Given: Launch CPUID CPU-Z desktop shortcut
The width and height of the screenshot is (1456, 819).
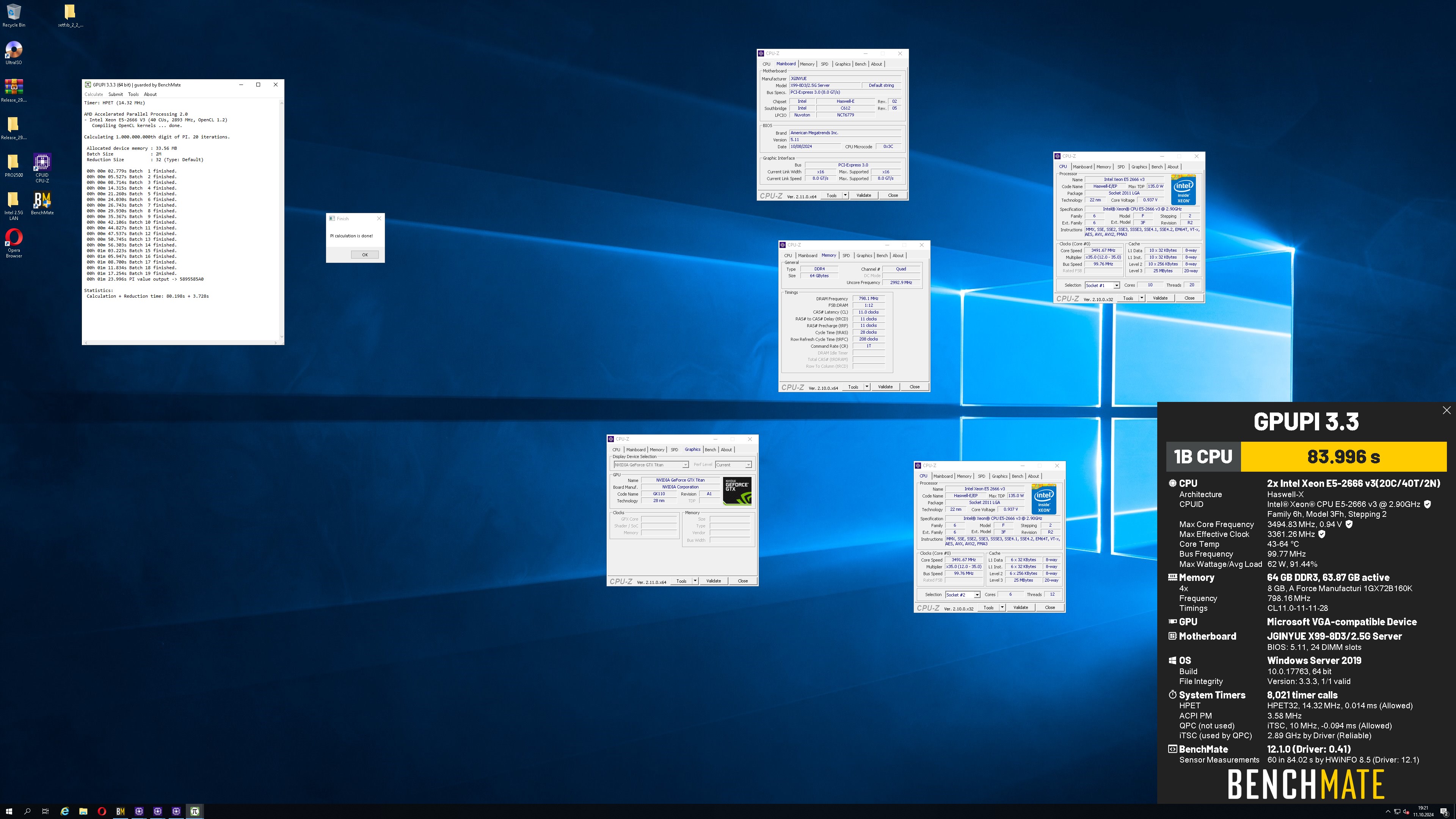Looking at the screenshot, I should coord(42,168).
